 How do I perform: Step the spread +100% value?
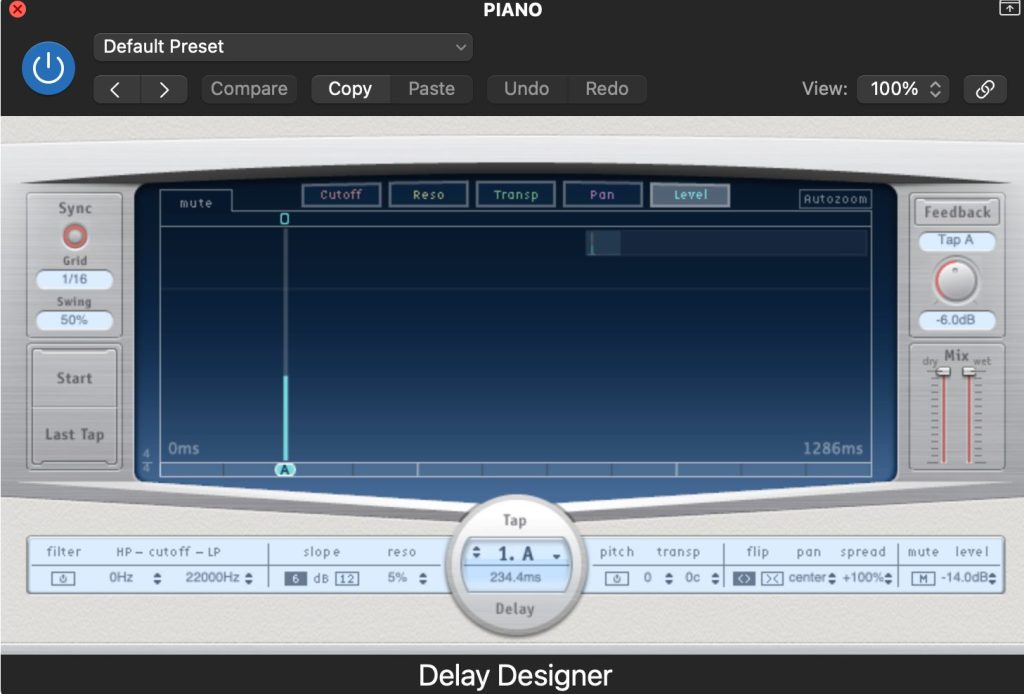coord(888,578)
